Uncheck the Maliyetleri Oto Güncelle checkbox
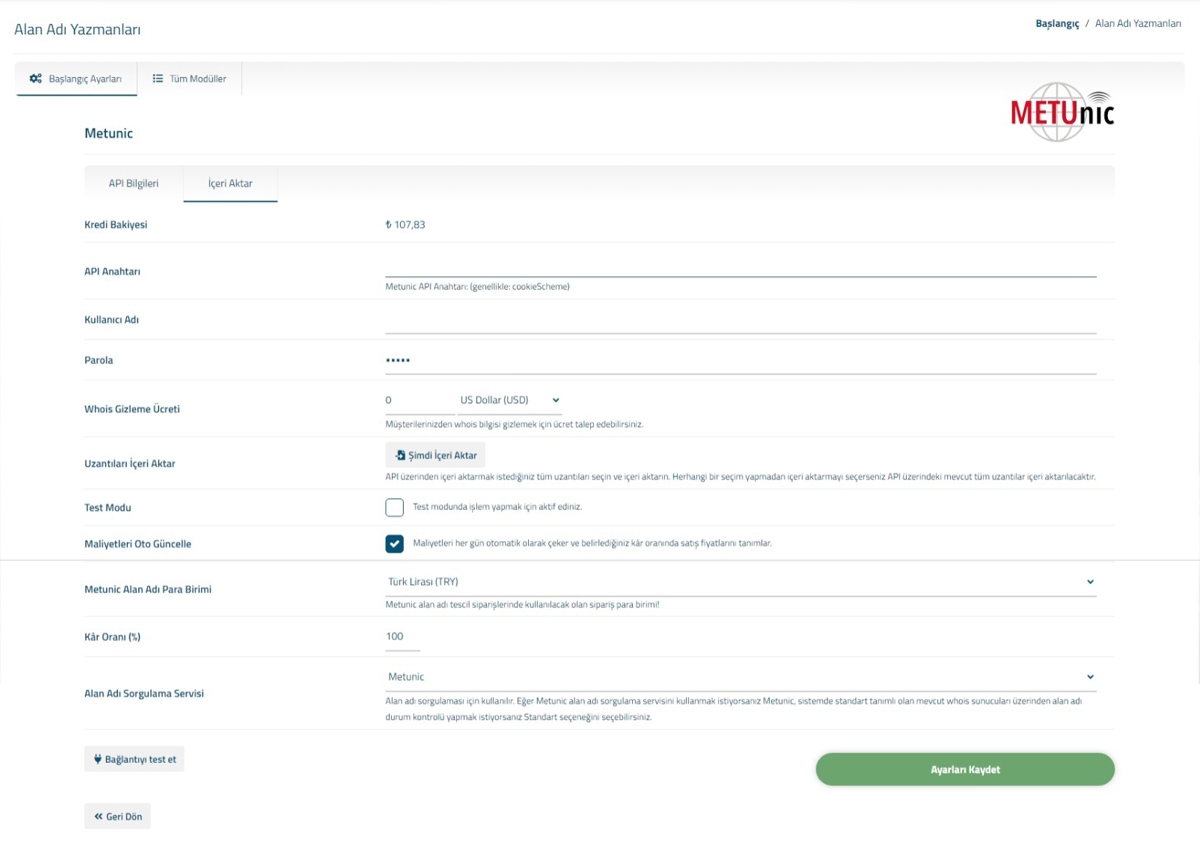Screen dimensions: 1200x850 click(394, 544)
